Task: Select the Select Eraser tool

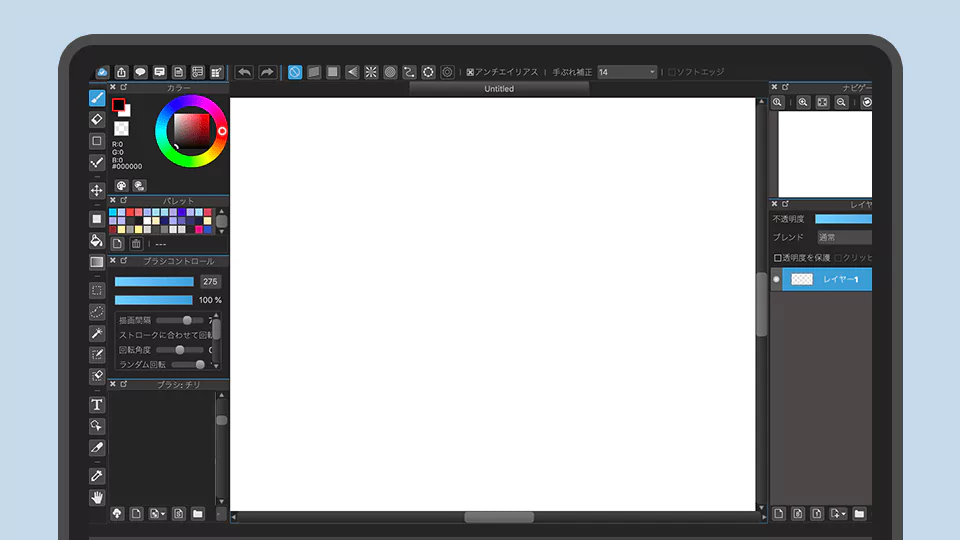Action: click(x=97, y=376)
